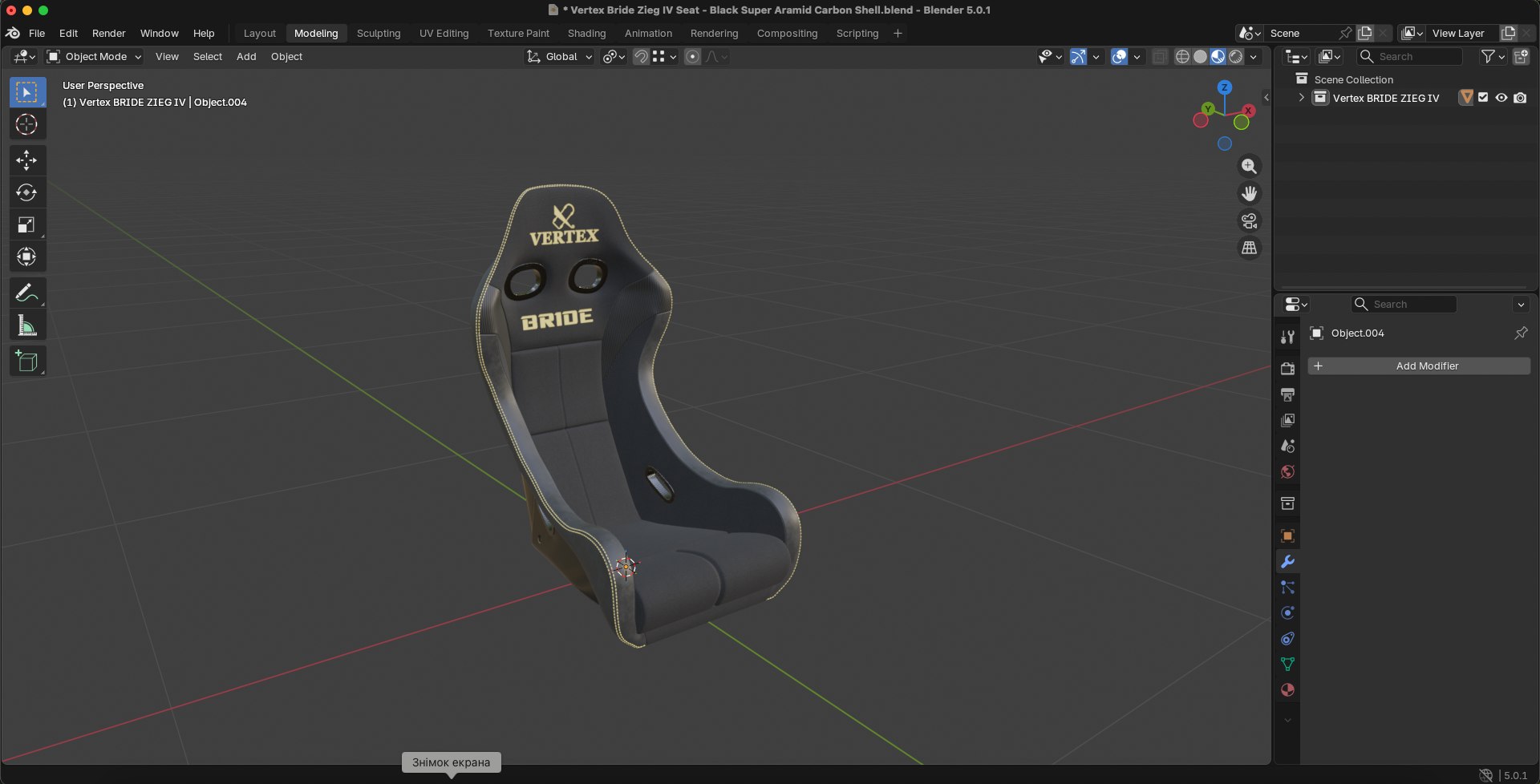This screenshot has width=1540, height=784.
Task: Switch to the Sculpting workspace tab
Action: click(x=379, y=33)
